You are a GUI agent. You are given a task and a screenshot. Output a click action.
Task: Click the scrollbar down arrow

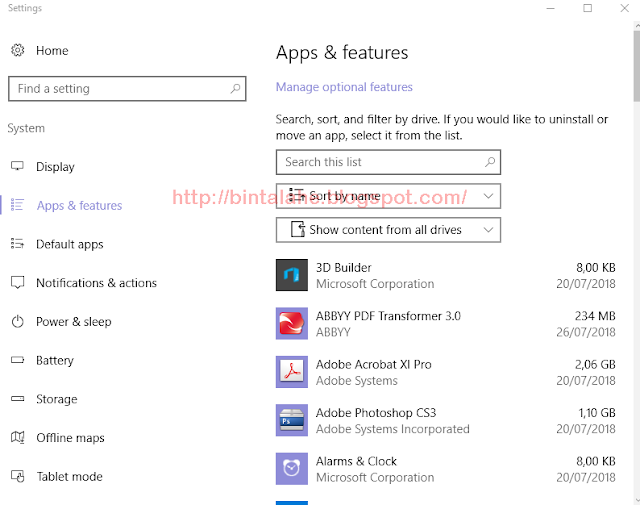pyautogui.click(x=637, y=501)
